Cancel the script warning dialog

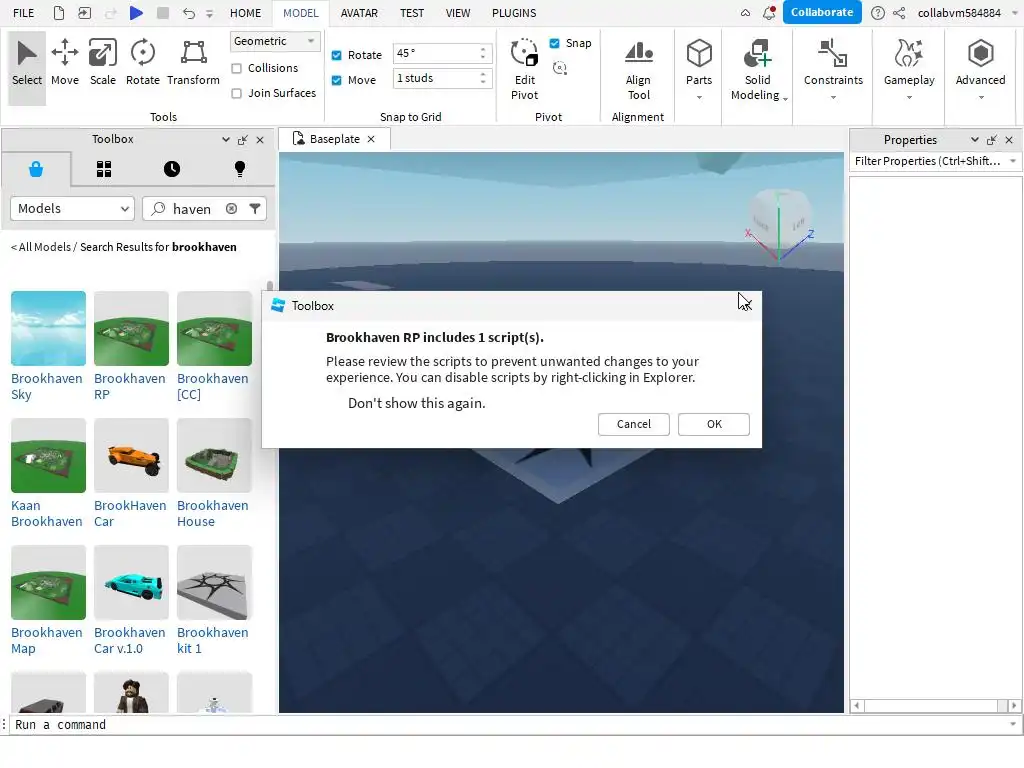(x=633, y=424)
